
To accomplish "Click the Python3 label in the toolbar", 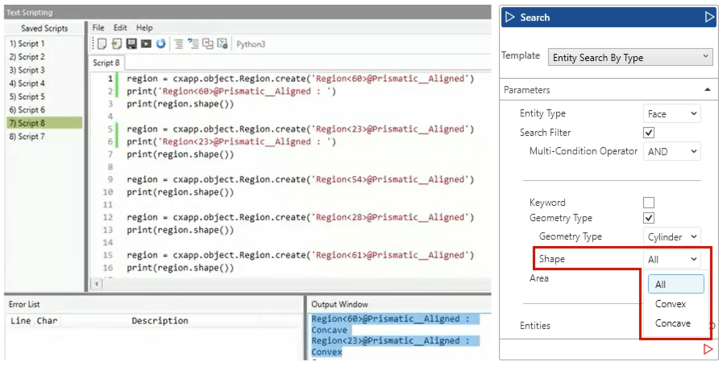I will pos(251,44).
